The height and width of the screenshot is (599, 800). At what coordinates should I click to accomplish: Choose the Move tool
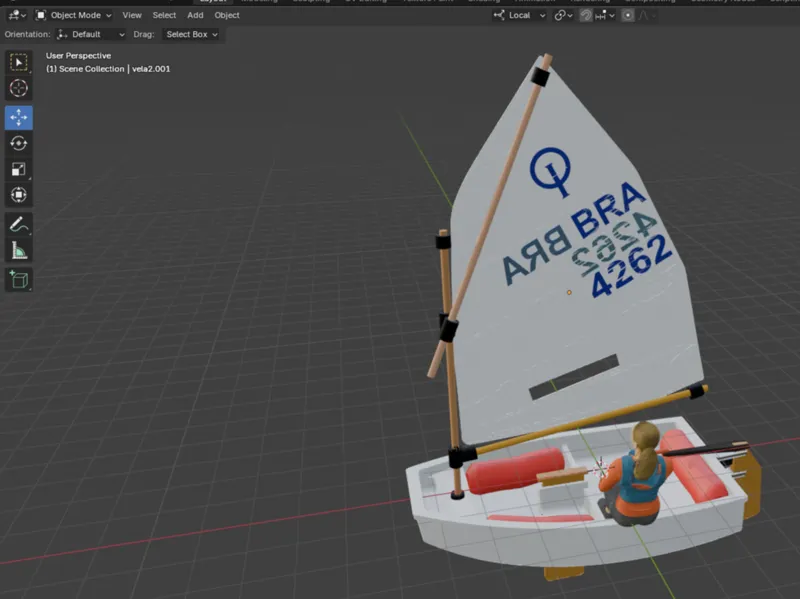coord(19,117)
